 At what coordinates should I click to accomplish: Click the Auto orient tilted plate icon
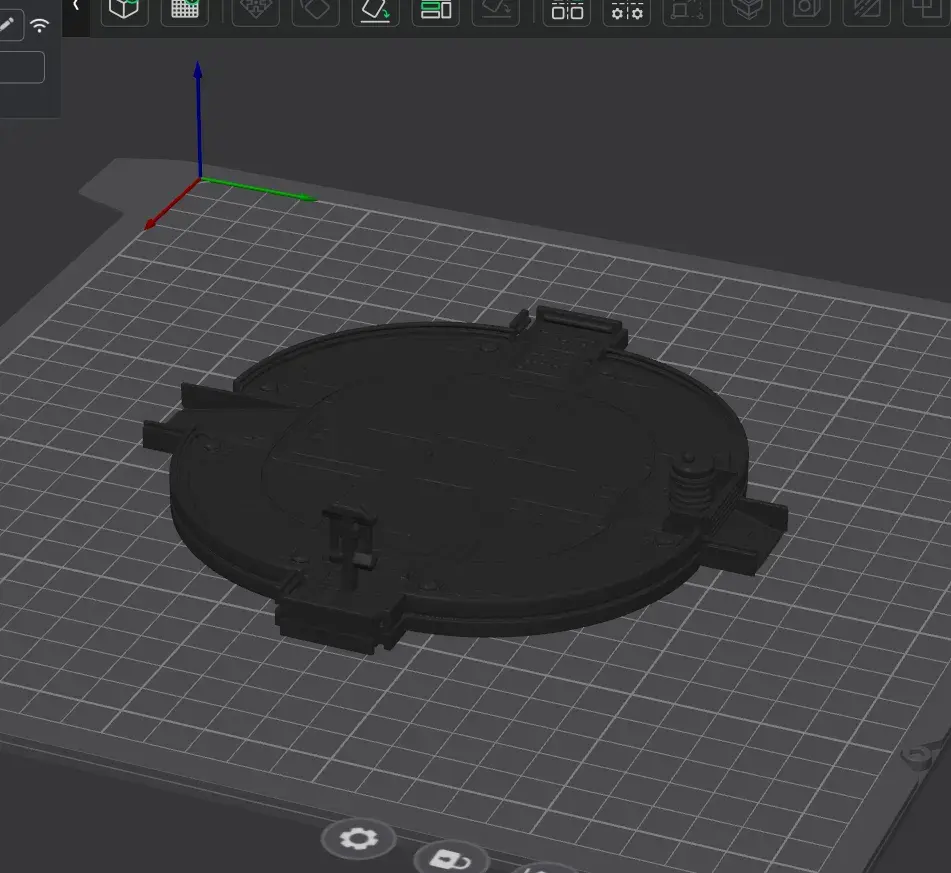375,9
